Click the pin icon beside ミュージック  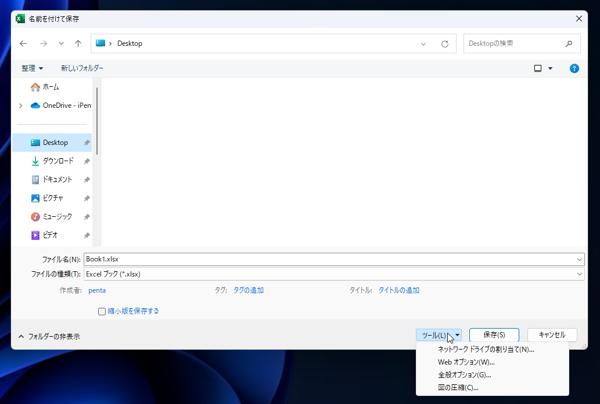(x=87, y=217)
